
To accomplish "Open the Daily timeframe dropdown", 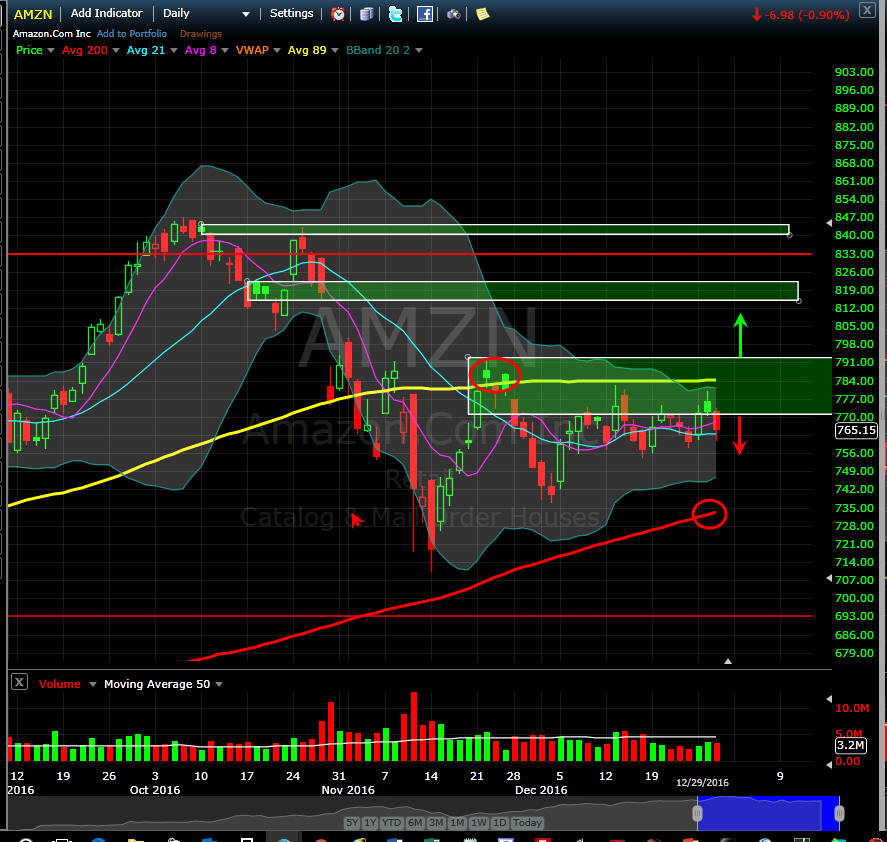I will coord(246,15).
